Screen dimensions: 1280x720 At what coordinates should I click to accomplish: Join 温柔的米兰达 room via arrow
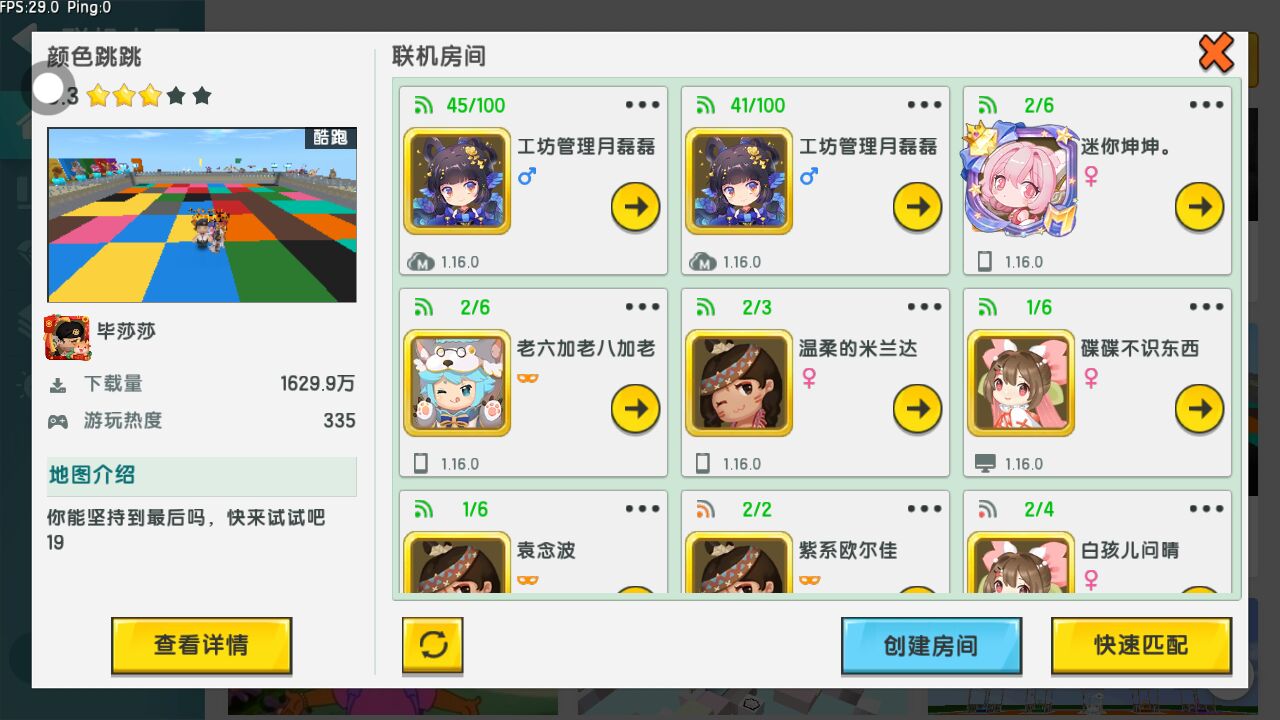918,409
